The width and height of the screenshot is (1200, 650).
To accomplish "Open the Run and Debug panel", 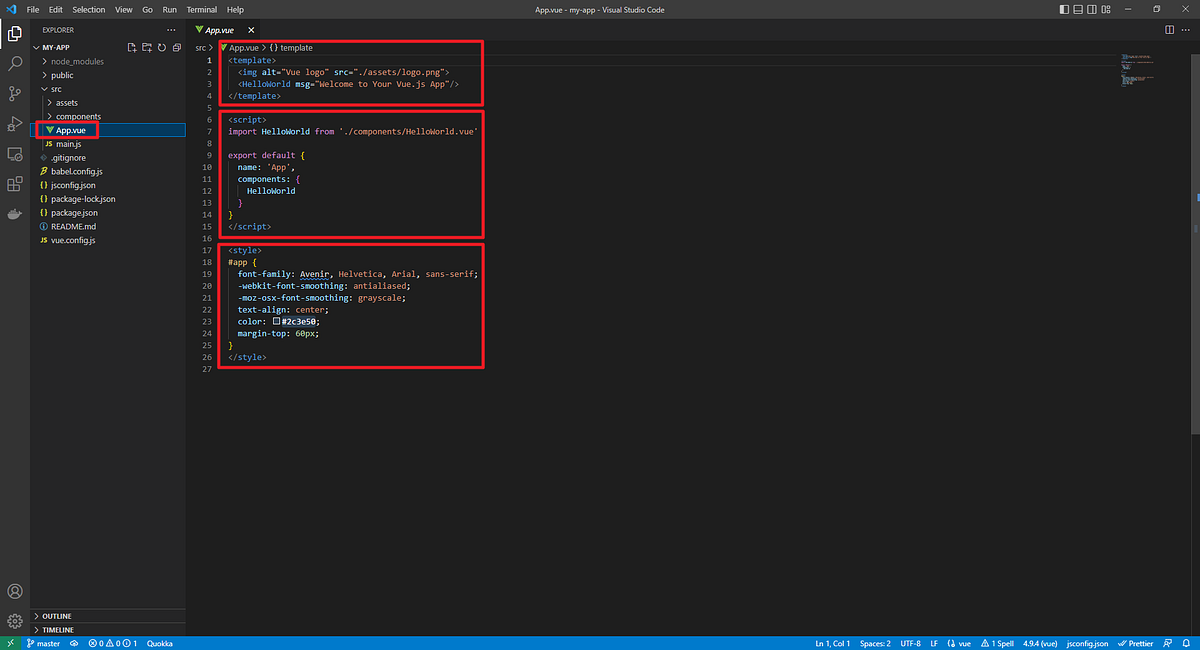I will (x=14, y=123).
